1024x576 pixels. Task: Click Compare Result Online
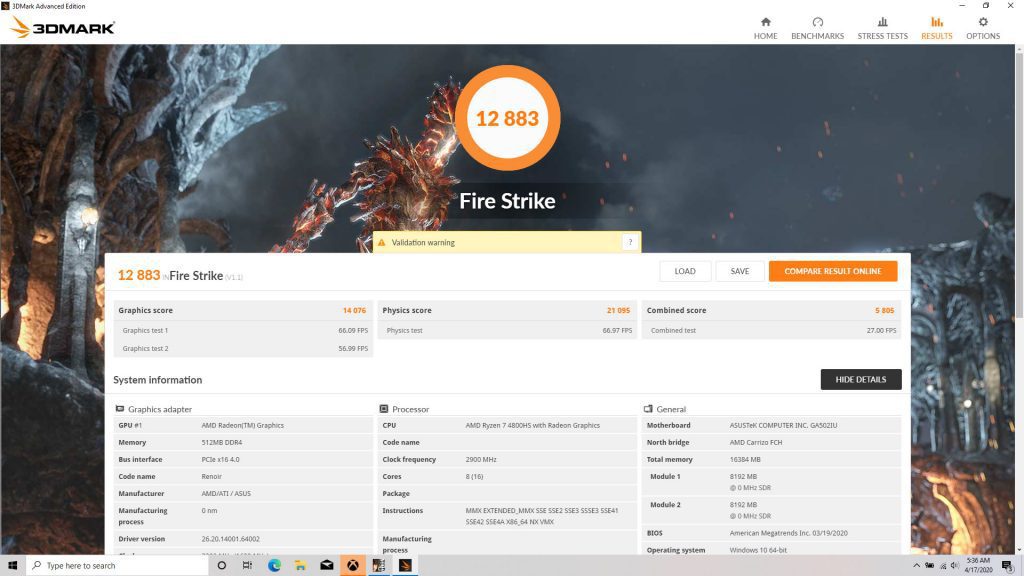[832, 271]
